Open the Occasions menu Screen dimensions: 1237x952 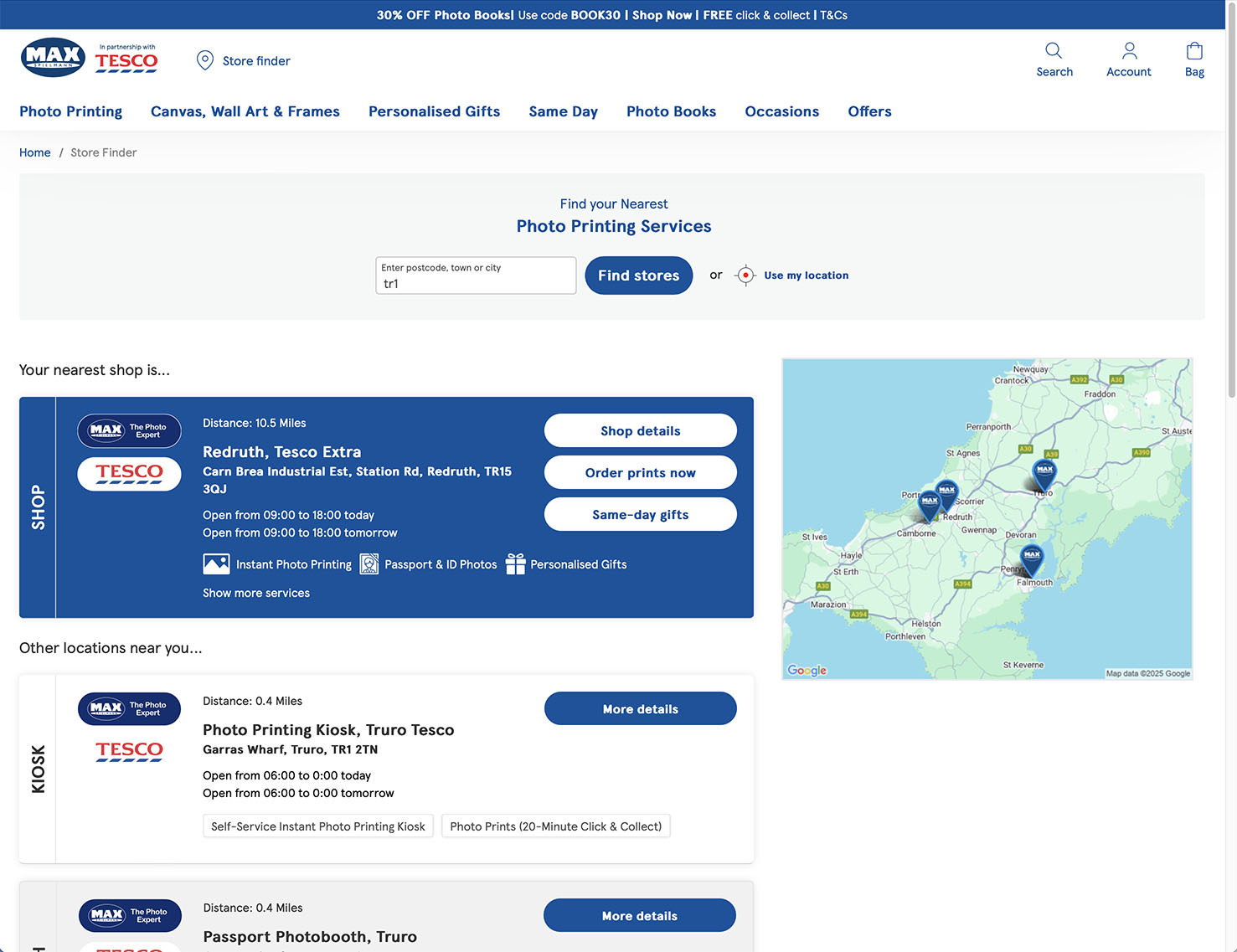(x=781, y=111)
